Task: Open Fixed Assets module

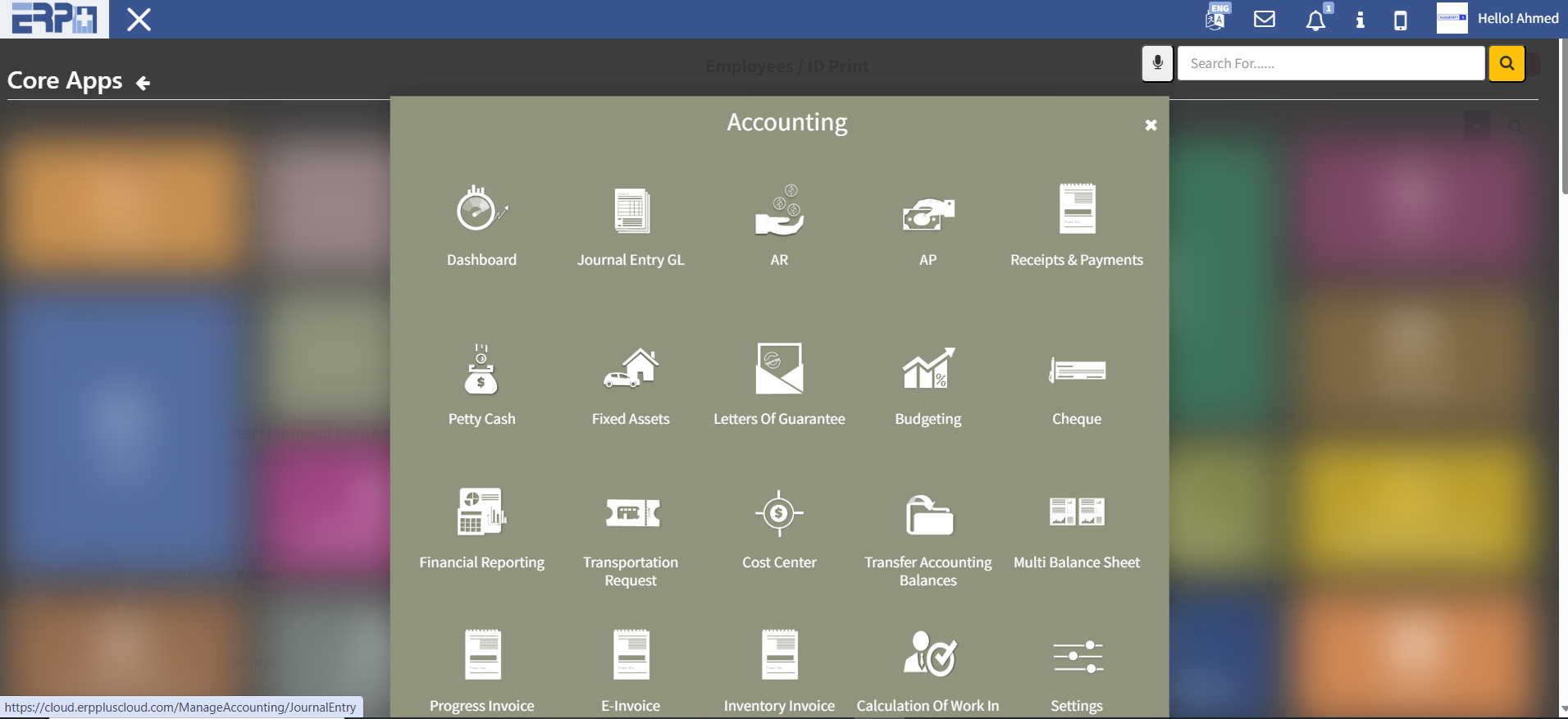Action: 630,371
